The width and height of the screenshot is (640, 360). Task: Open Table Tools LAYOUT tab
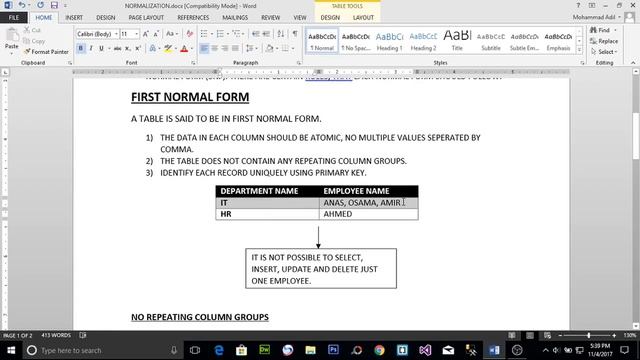tap(363, 18)
